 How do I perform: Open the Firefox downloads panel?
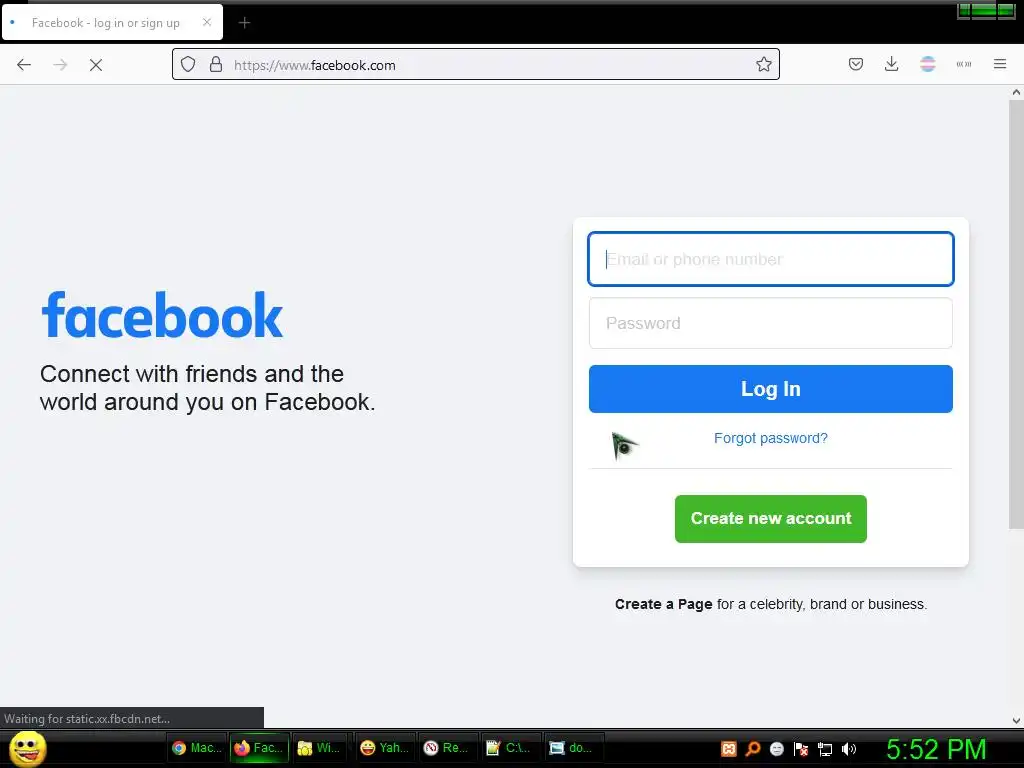point(891,64)
